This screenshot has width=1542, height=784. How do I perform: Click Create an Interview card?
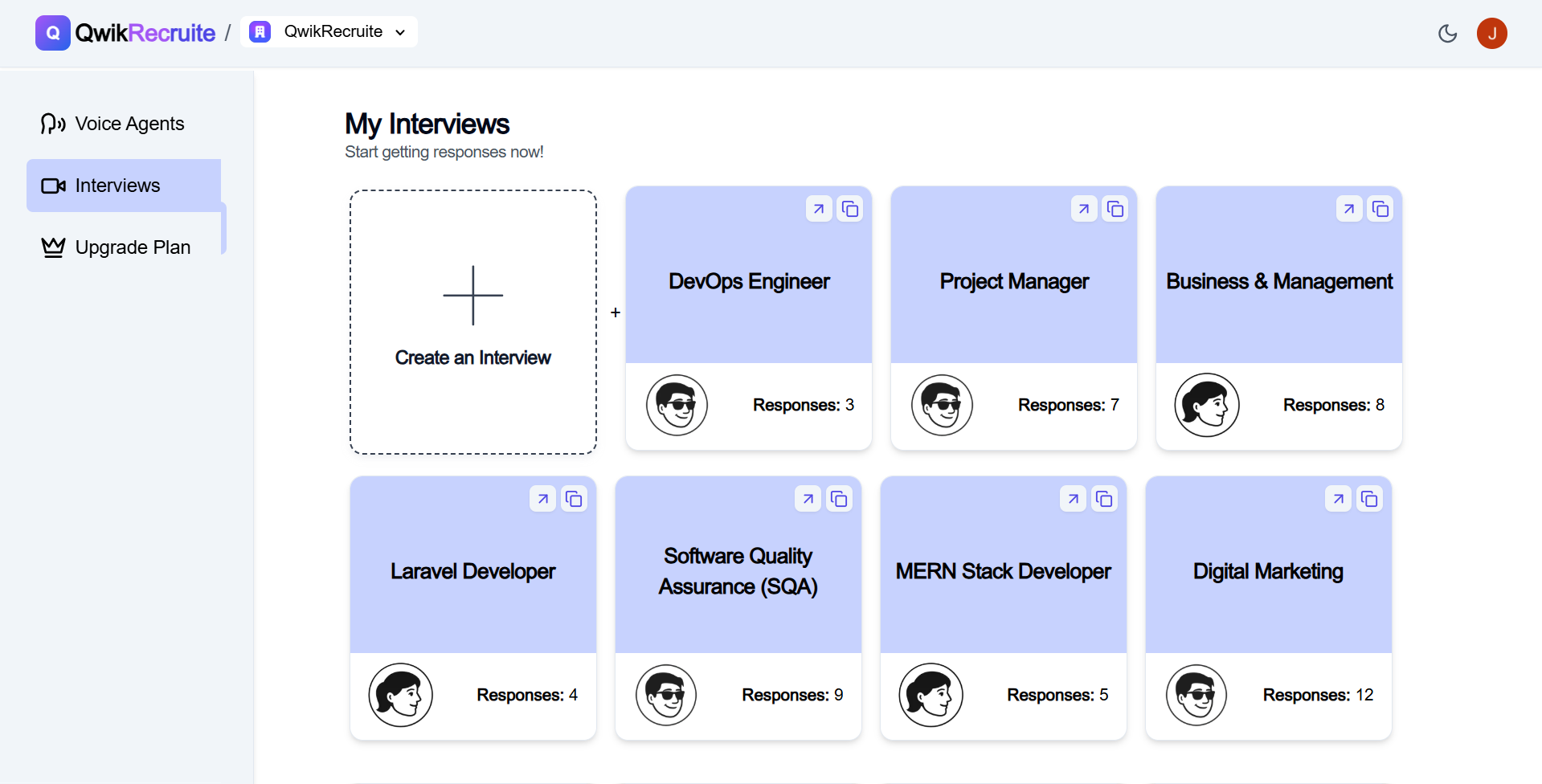[472, 322]
